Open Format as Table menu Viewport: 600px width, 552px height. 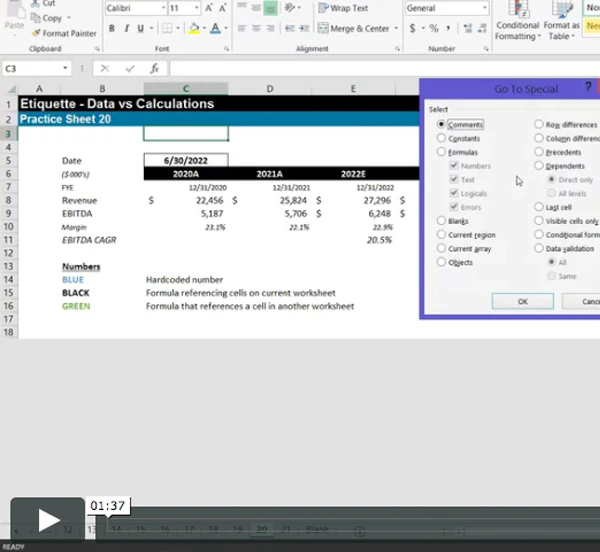click(562, 21)
